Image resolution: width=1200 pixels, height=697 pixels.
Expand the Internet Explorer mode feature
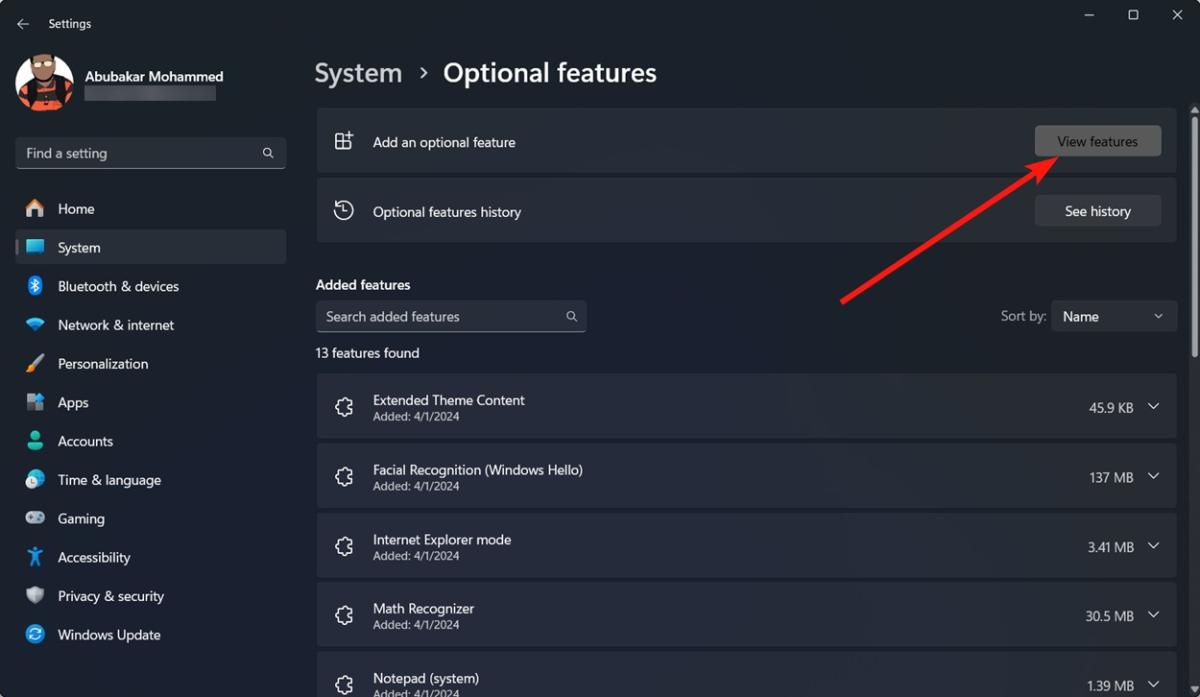[x=1154, y=546]
